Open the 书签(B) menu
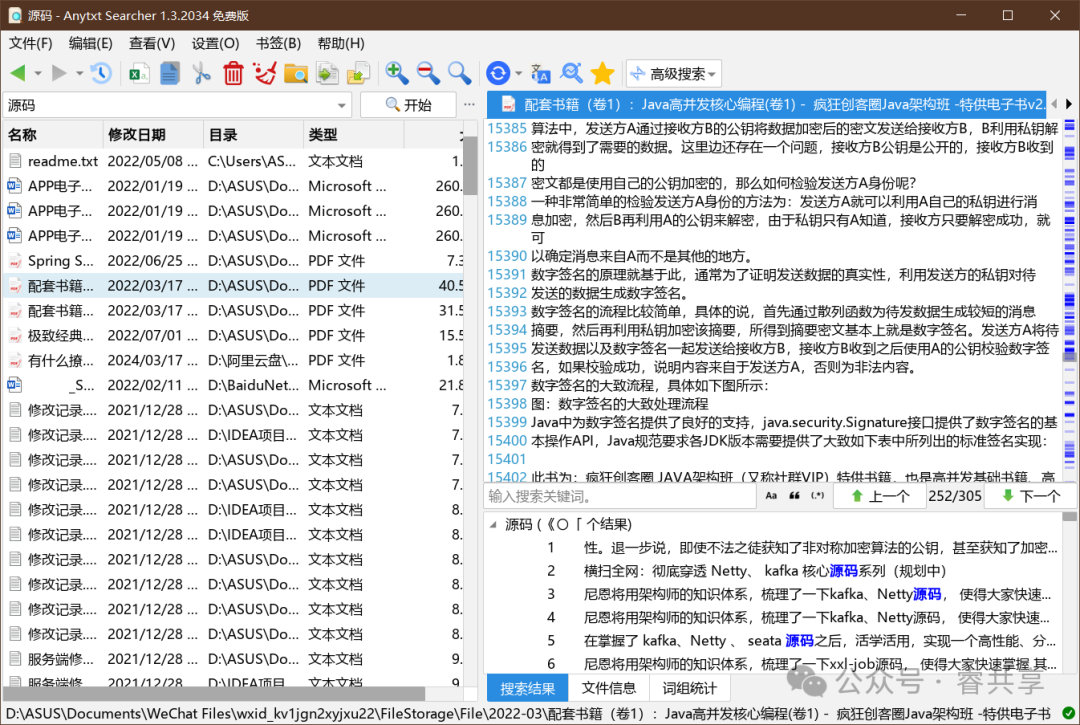1080x725 pixels. coord(278,43)
